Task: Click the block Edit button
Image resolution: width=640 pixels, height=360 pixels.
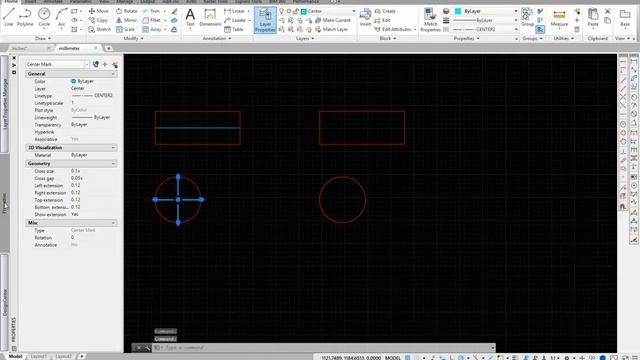Action: point(382,20)
